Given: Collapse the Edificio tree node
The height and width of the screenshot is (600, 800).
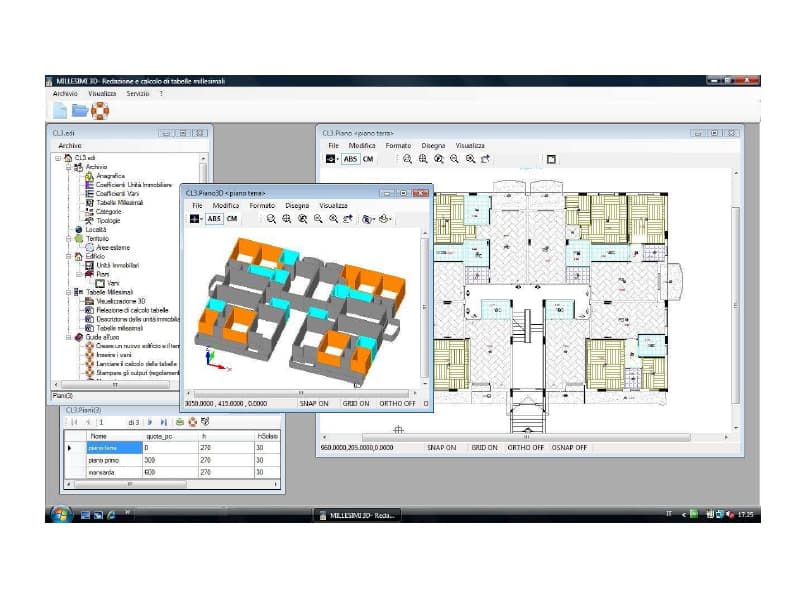Looking at the screenshot, I should (68, 256).
